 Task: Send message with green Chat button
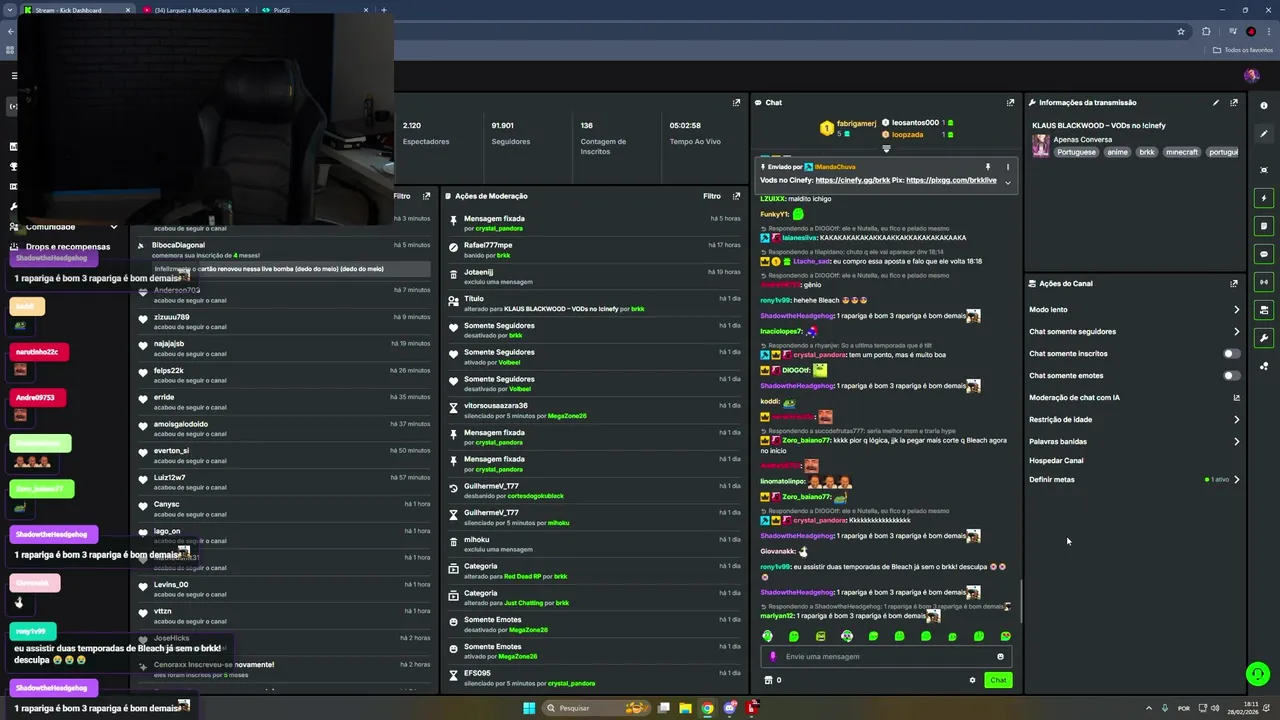998,680
